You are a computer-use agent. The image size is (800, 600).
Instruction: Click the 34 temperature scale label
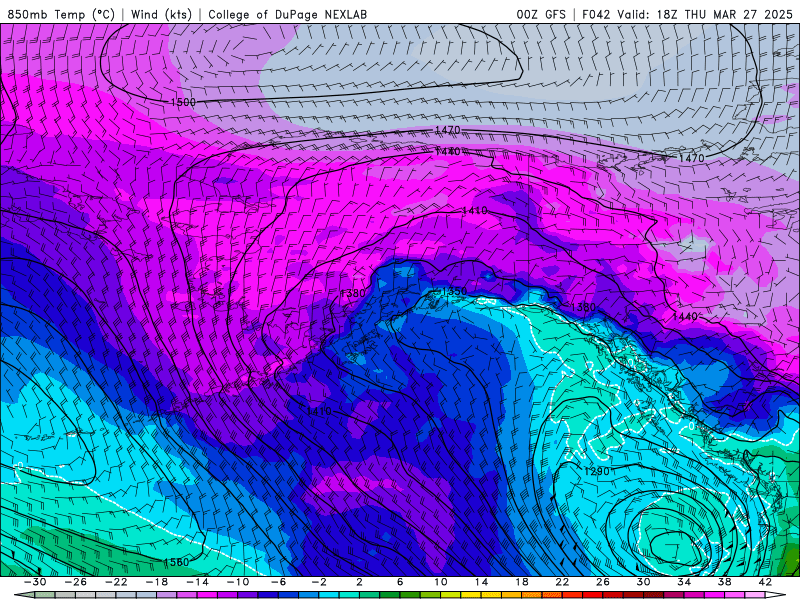683,582
